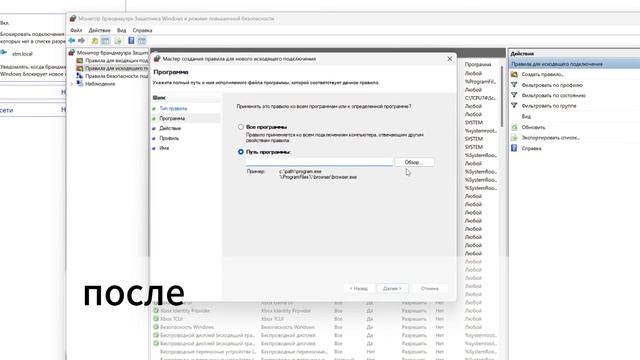Click the Безопасность Windows rule row
Screen dimensions: 640x360
327,327
